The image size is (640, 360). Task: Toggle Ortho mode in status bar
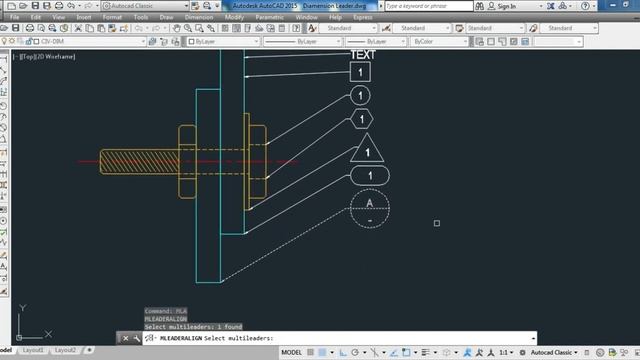tap(343, 352)
